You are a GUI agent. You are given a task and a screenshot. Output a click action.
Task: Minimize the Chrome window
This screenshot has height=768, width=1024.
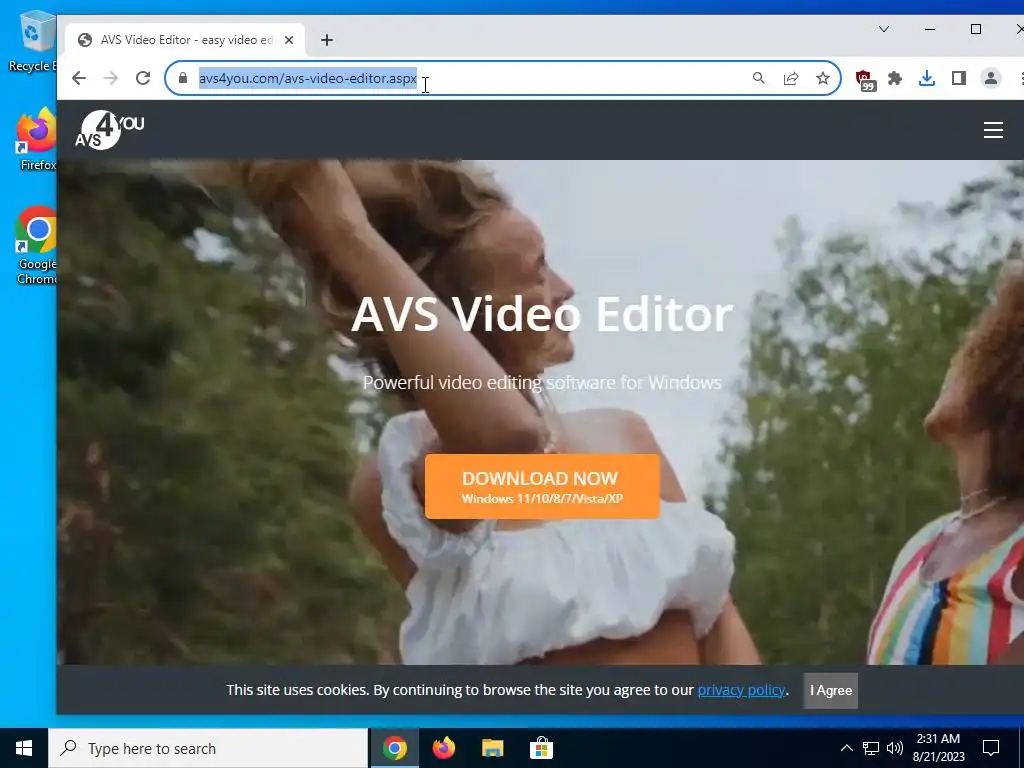click(x=930, y=29)
